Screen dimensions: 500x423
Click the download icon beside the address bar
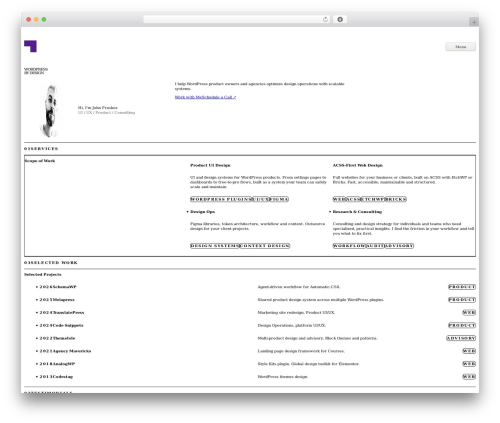tap(340, 19)
